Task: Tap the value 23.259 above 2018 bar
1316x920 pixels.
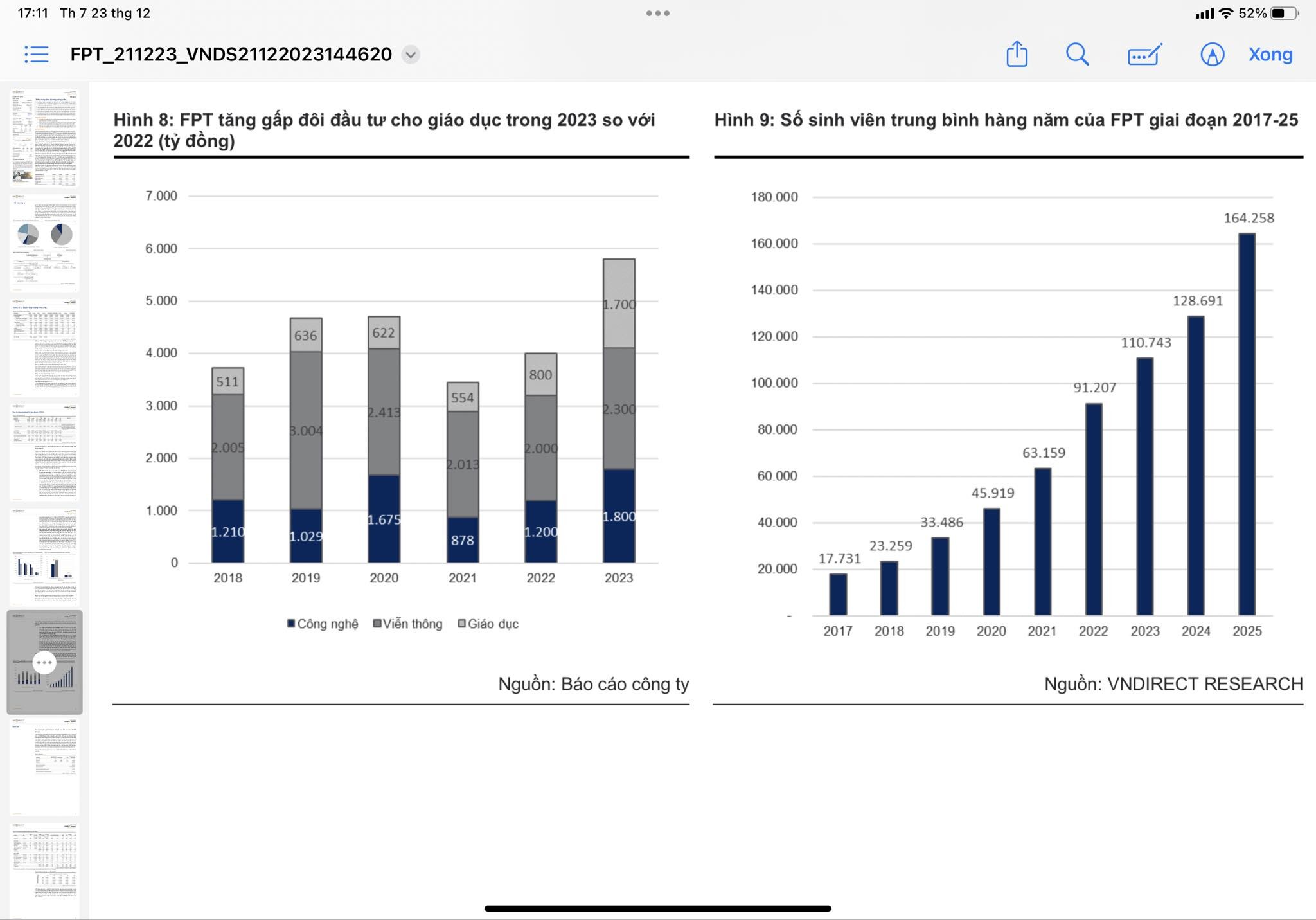Action: (891, 546)
